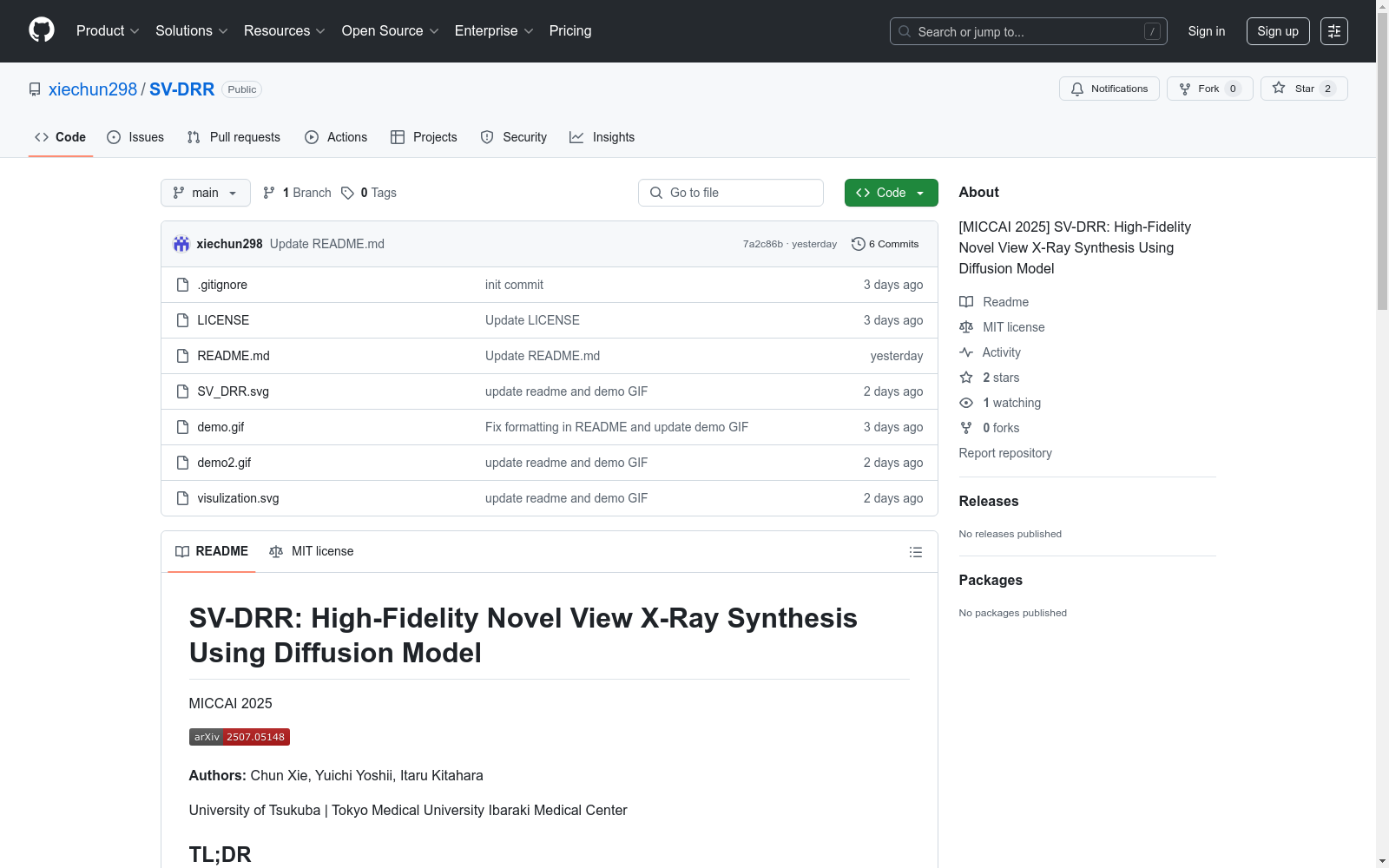Screen dimensions: 1389x868
Task: View the 1 Branch list
Action: [297, 193]
